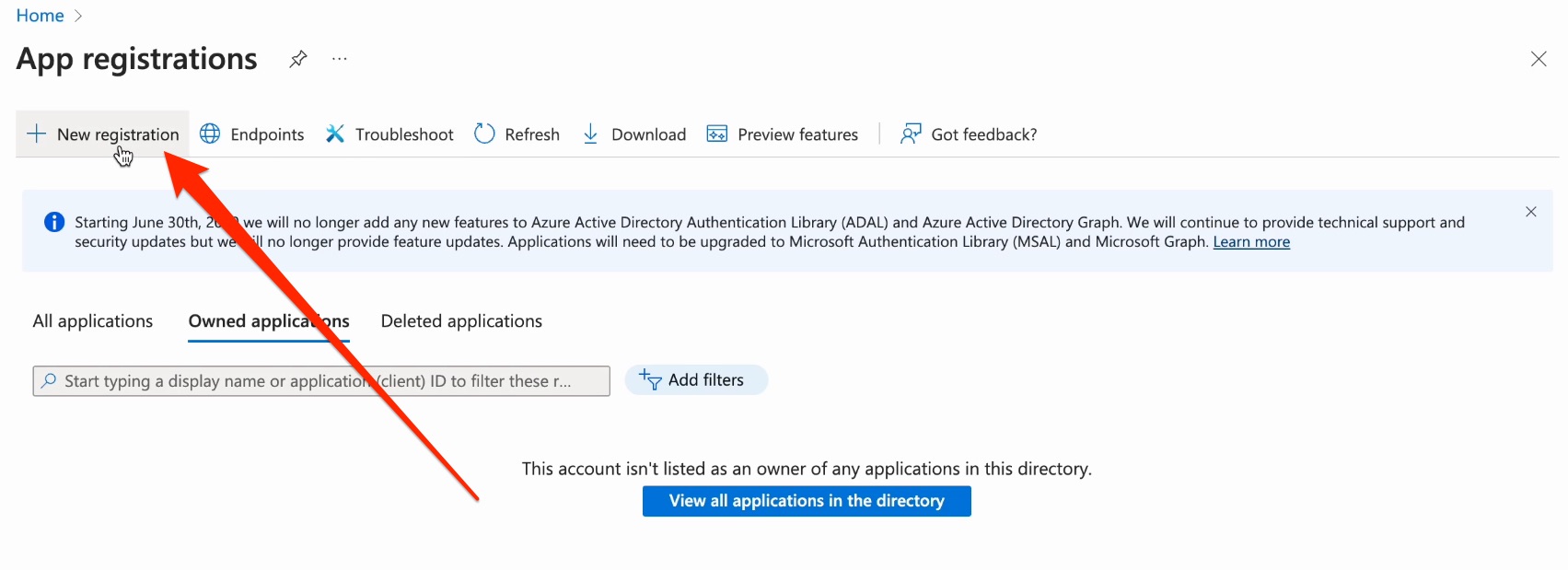Switch to Deleted applications tab
1568x570 pixels.
point(461,321)
